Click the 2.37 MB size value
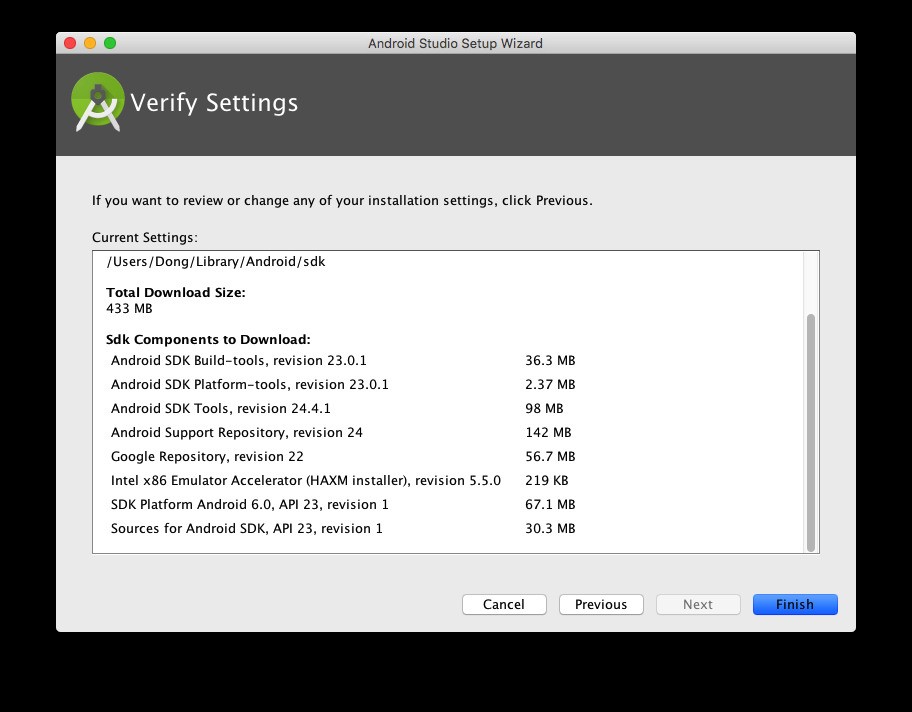The width and height of the screenshot is (912, 712). click(550, 385)
